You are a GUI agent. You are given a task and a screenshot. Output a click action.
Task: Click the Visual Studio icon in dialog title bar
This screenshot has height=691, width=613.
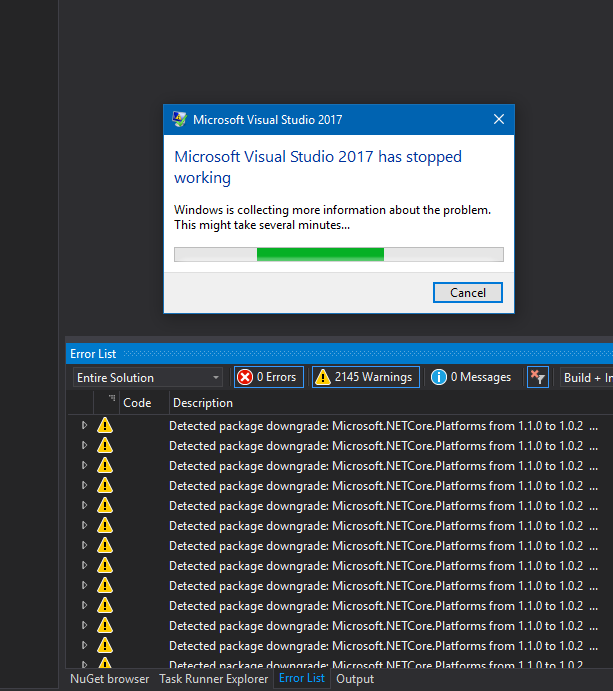179,119
